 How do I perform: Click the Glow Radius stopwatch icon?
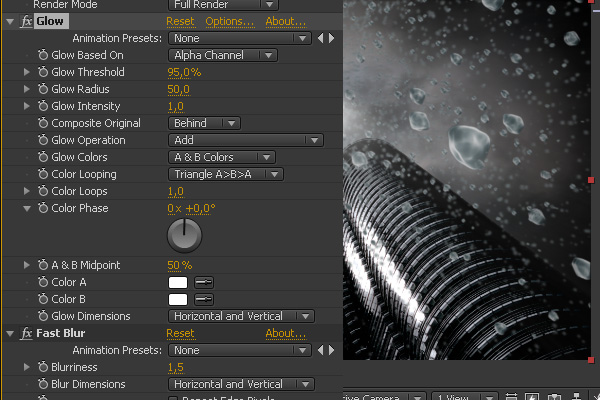click(x=43, y=89)
